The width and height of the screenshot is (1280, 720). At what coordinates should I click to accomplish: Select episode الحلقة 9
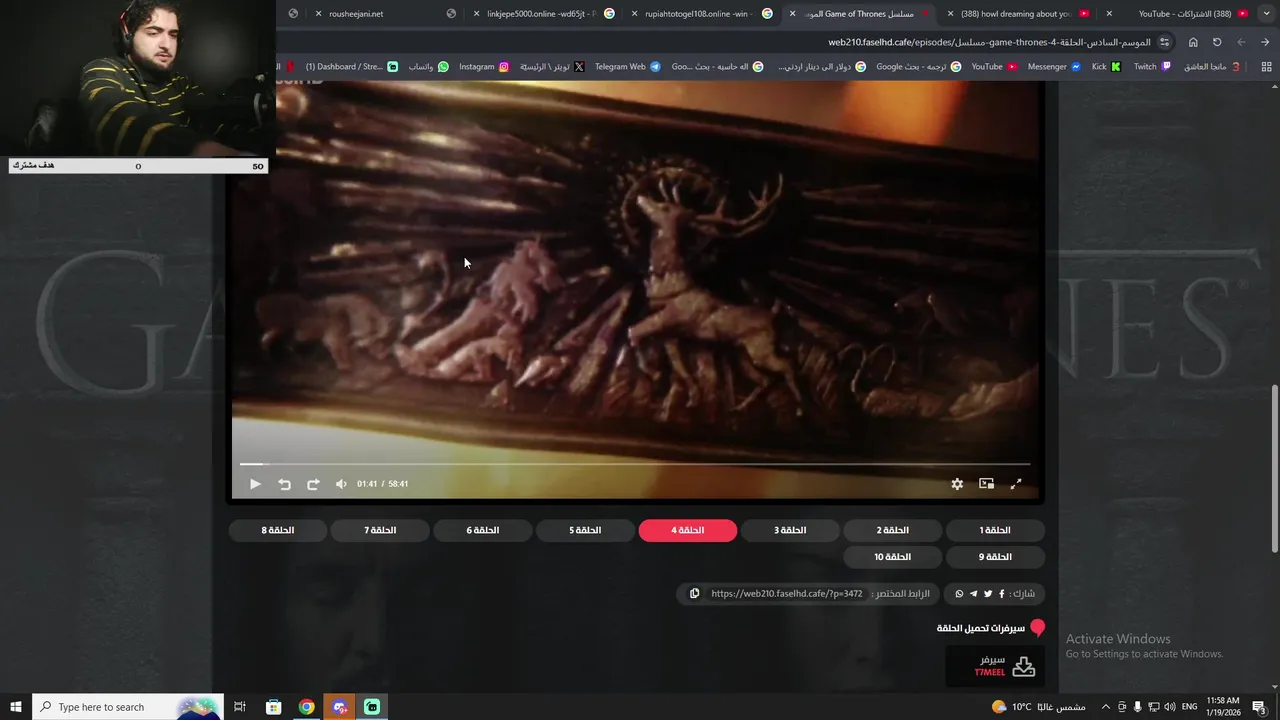pos(995,557)
